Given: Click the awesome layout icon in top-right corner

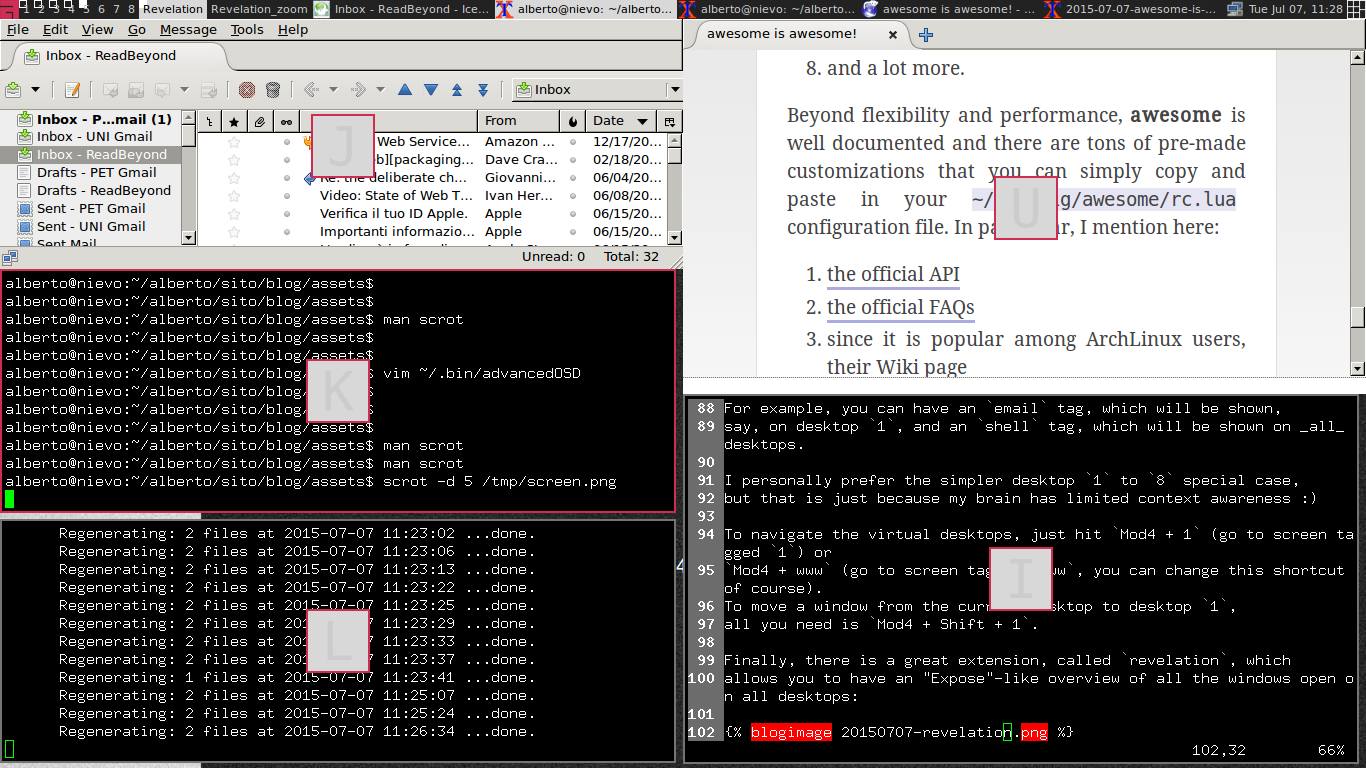Looking at the screenshot, I should (x=1355, y=8).
